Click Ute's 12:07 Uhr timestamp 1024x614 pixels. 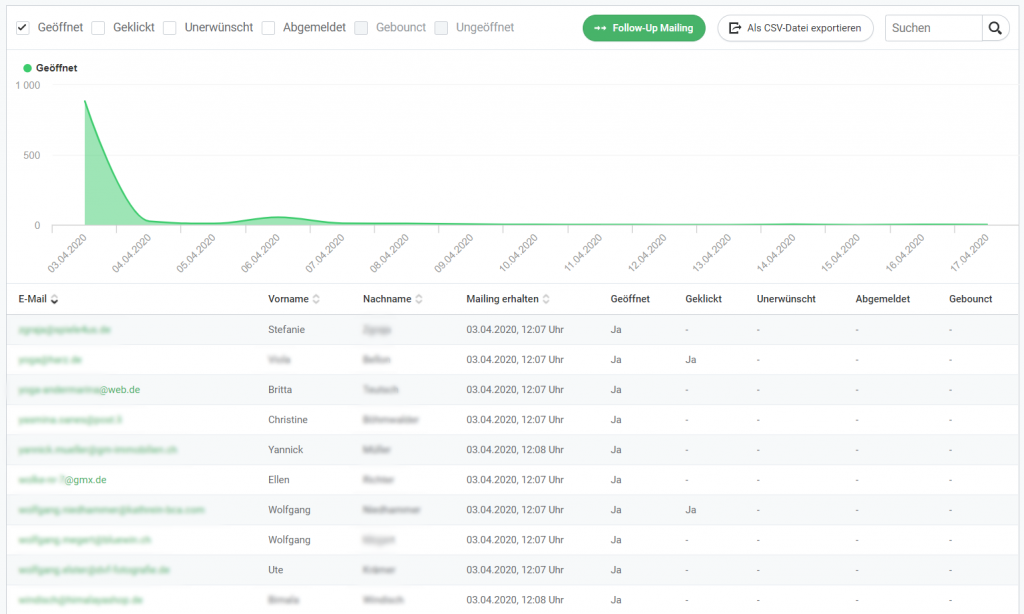coord(515,570)
